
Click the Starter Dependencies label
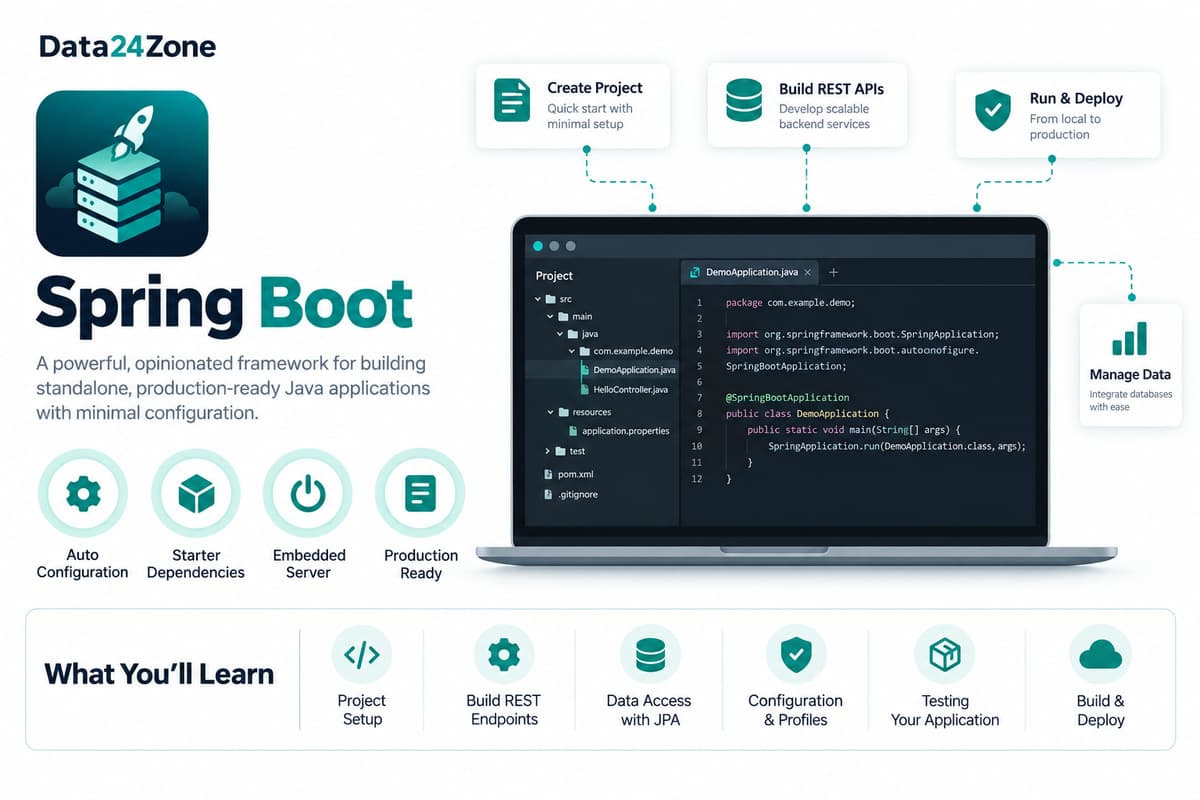point(196,564)
